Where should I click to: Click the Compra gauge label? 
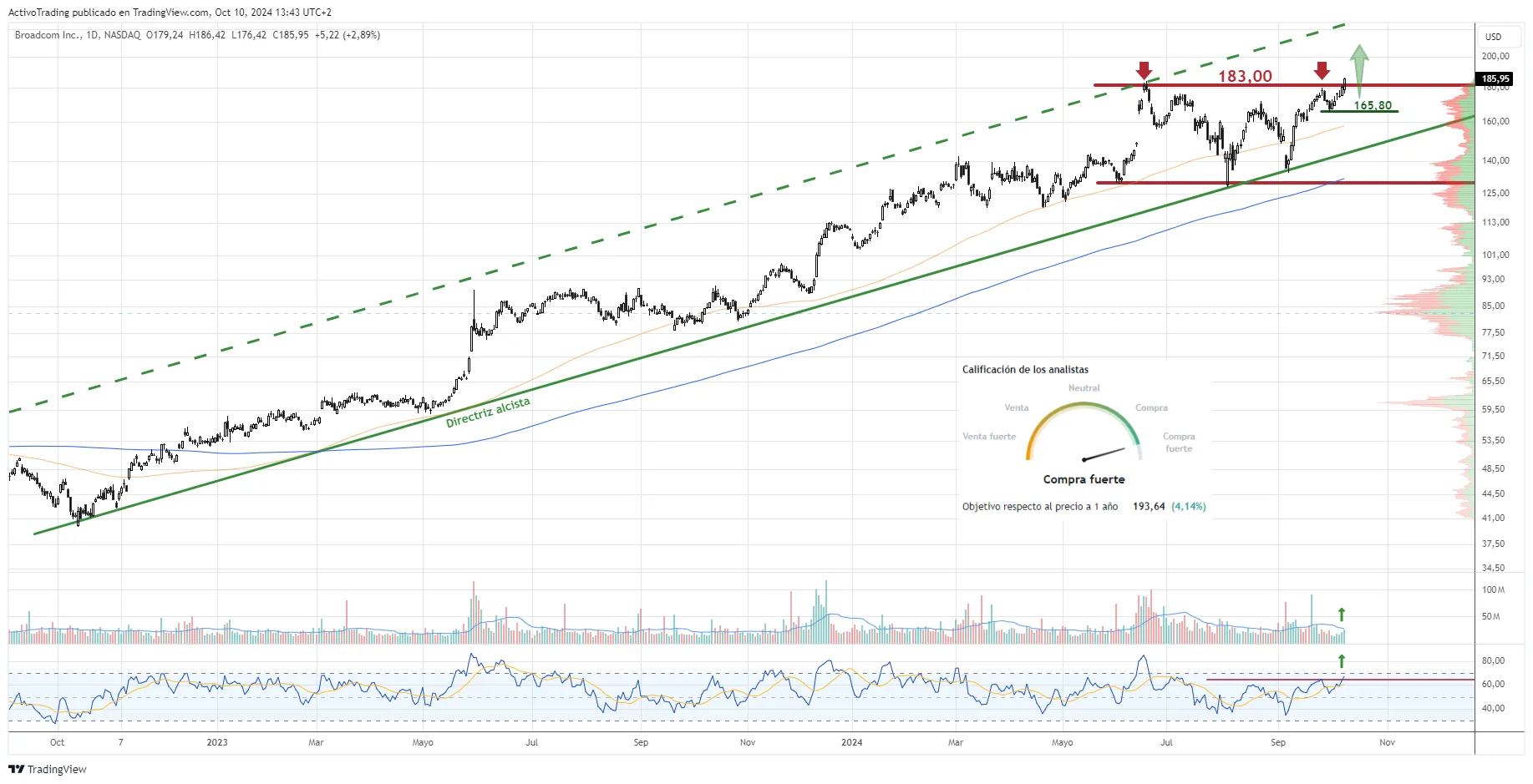1151,408
